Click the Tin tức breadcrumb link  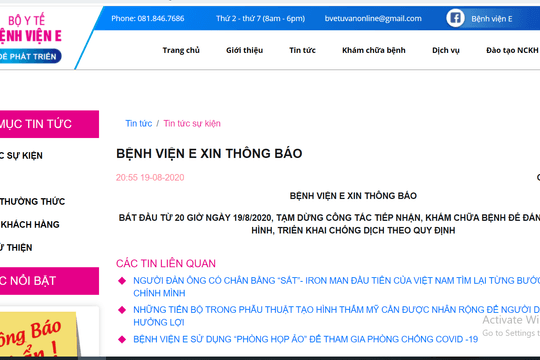(x=138, y=123)
